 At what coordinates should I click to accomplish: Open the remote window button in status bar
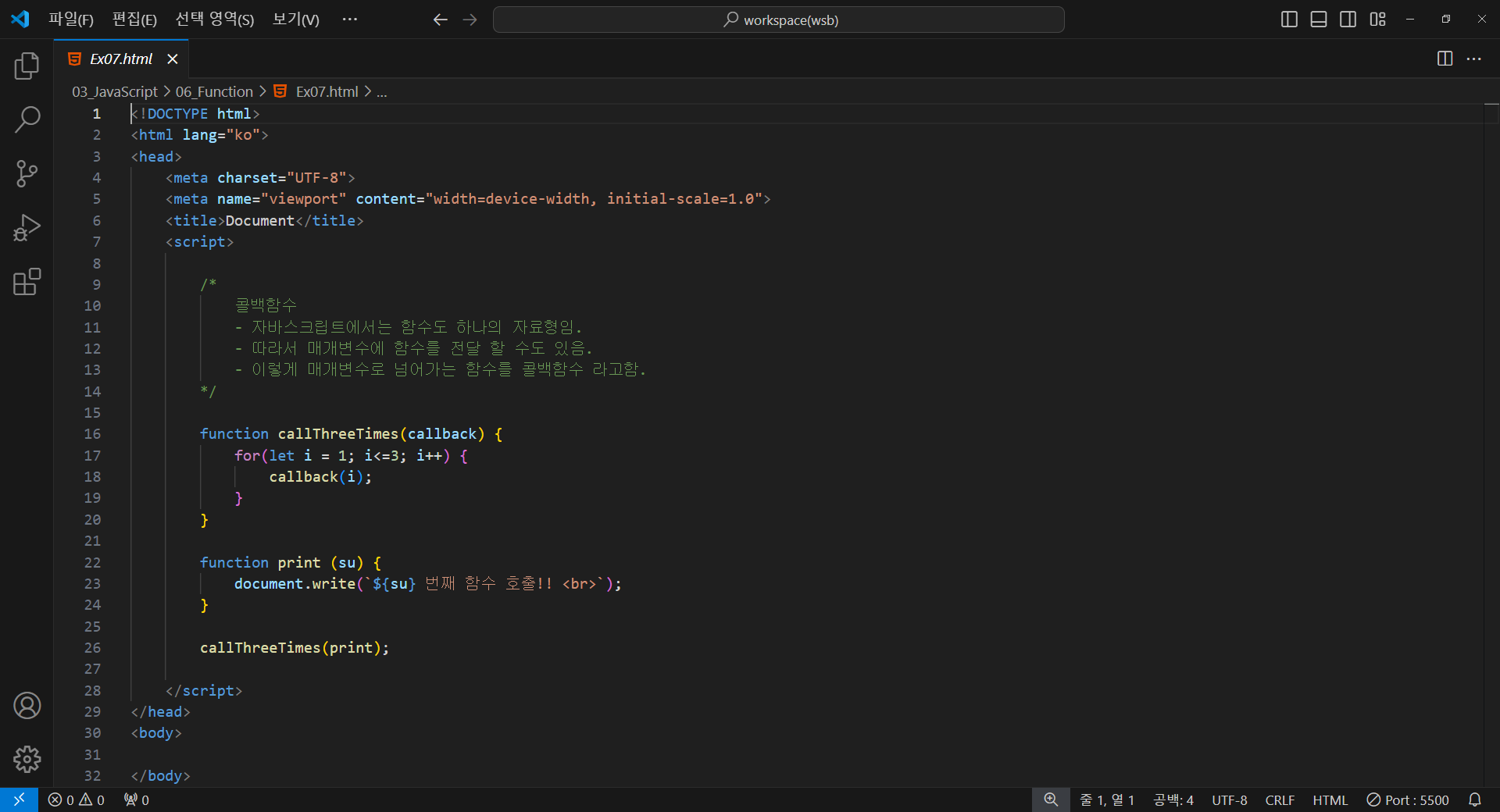[x=19, y=800]
